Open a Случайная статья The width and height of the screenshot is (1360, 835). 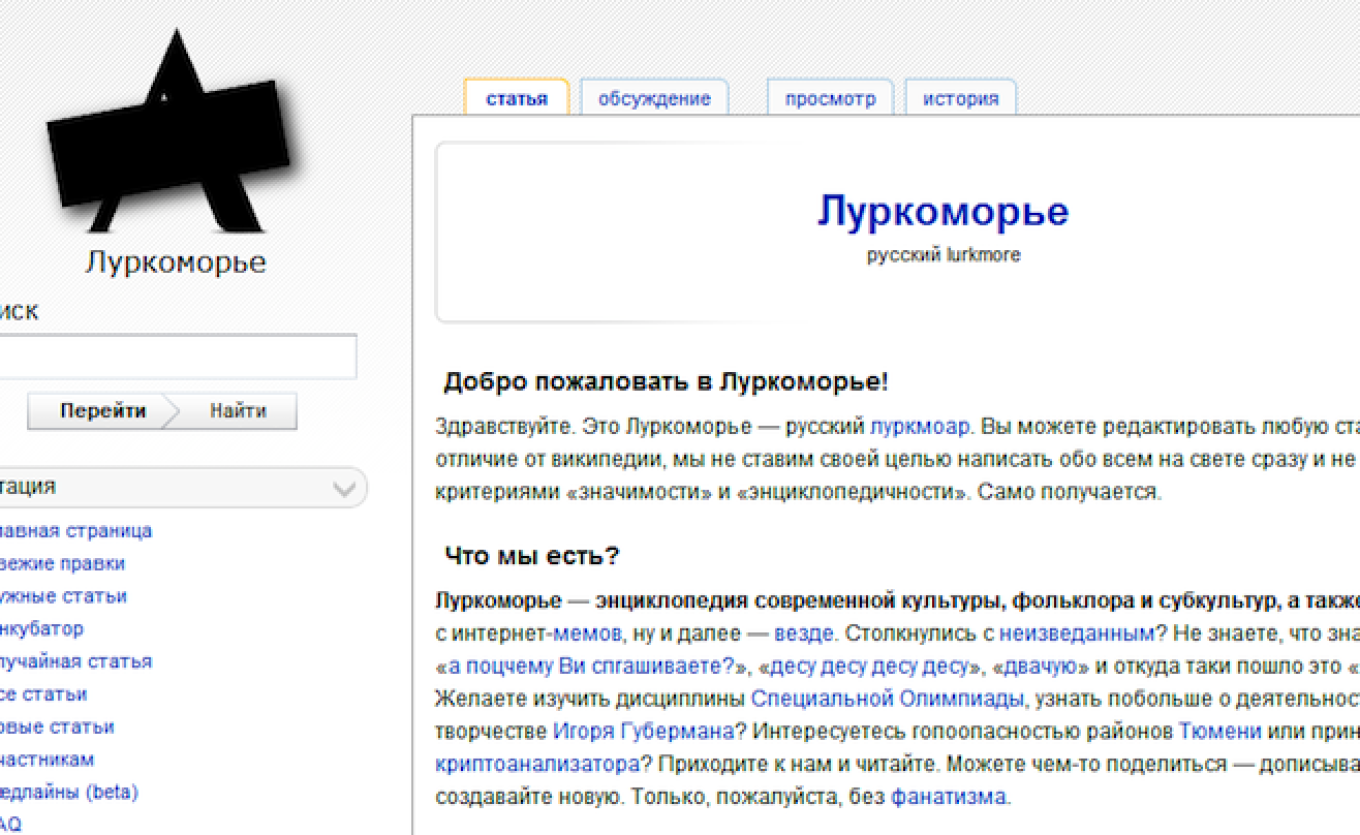(75, 661)
